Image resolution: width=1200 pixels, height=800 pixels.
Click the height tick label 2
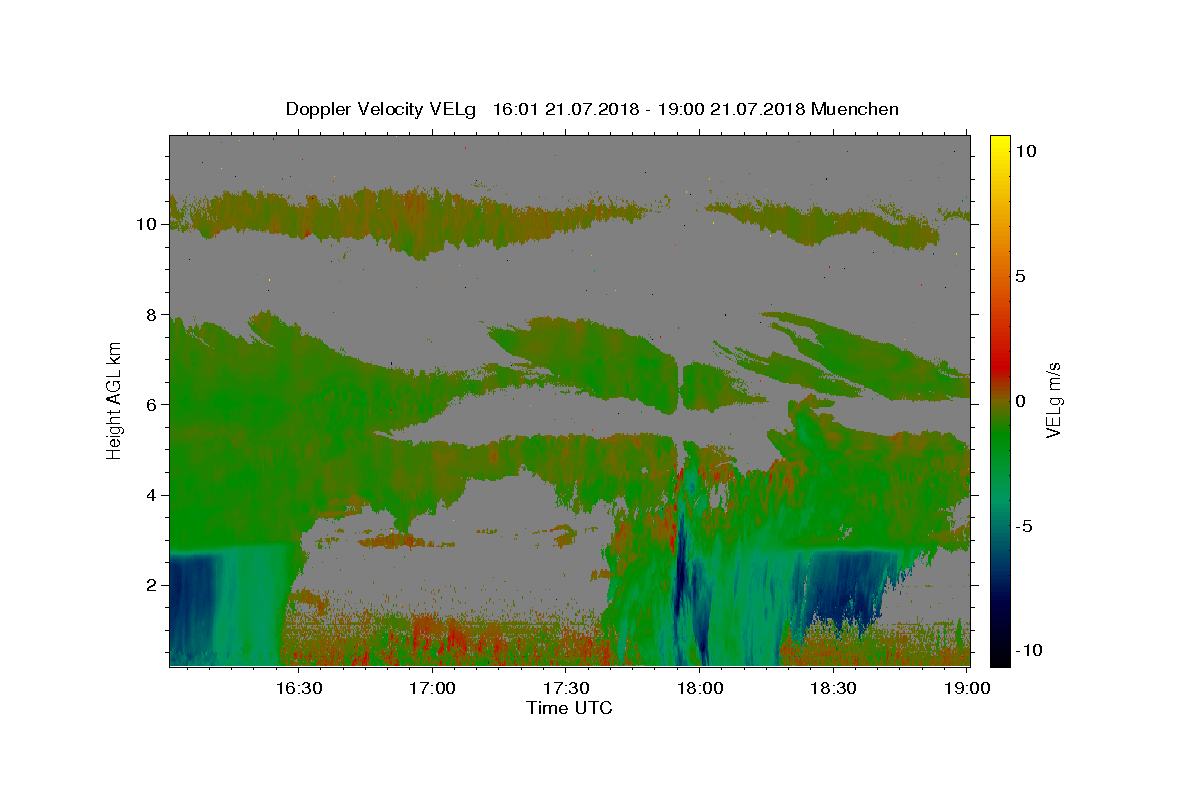pos(153,585)
